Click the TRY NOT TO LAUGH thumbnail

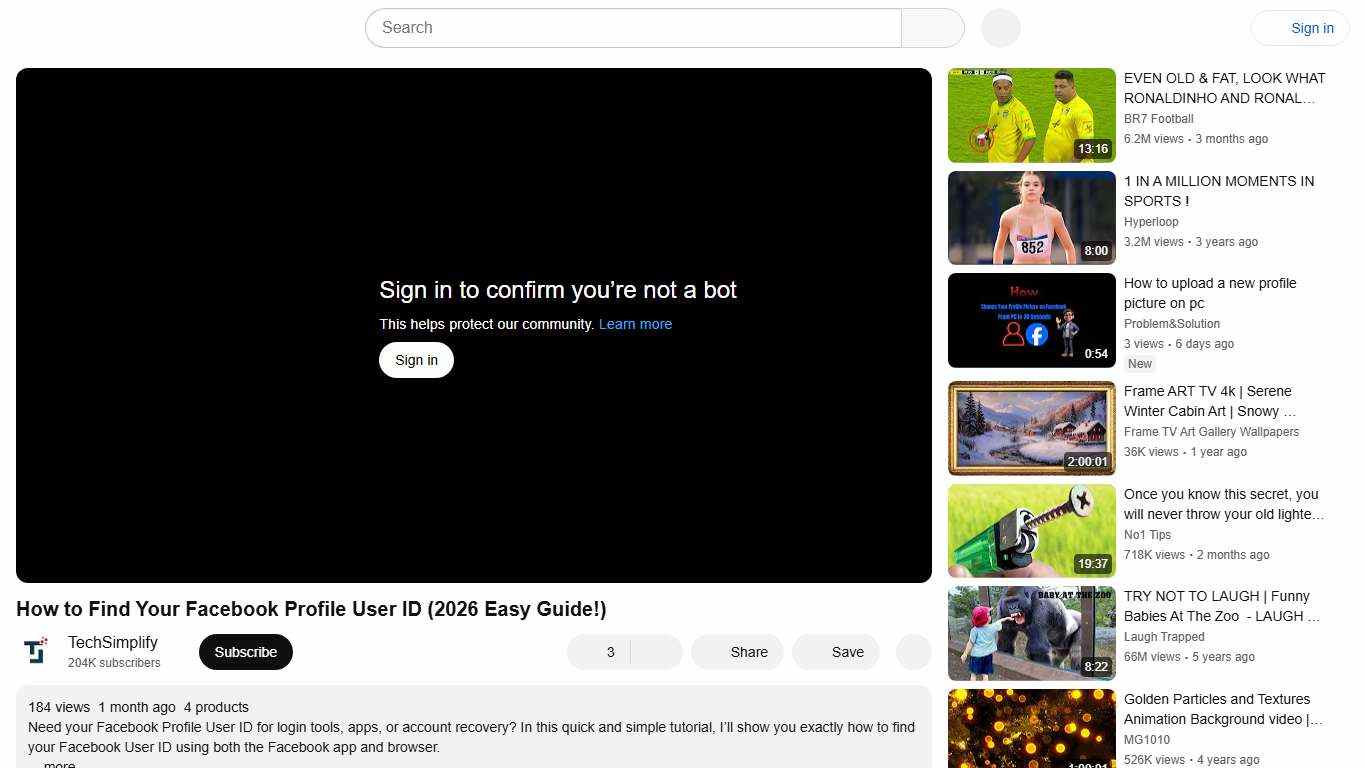click(1031, 633)
